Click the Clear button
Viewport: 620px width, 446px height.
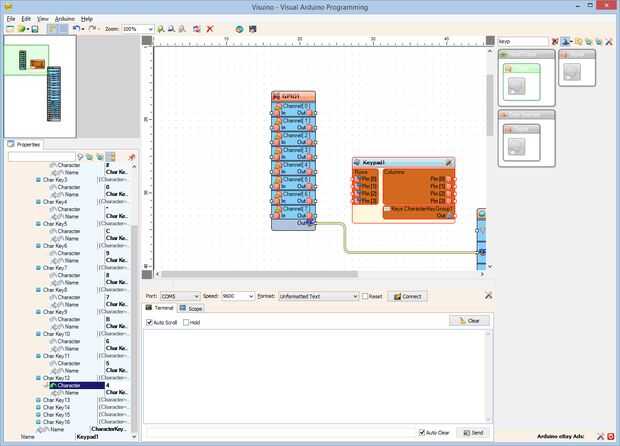(x=469, y=321)
